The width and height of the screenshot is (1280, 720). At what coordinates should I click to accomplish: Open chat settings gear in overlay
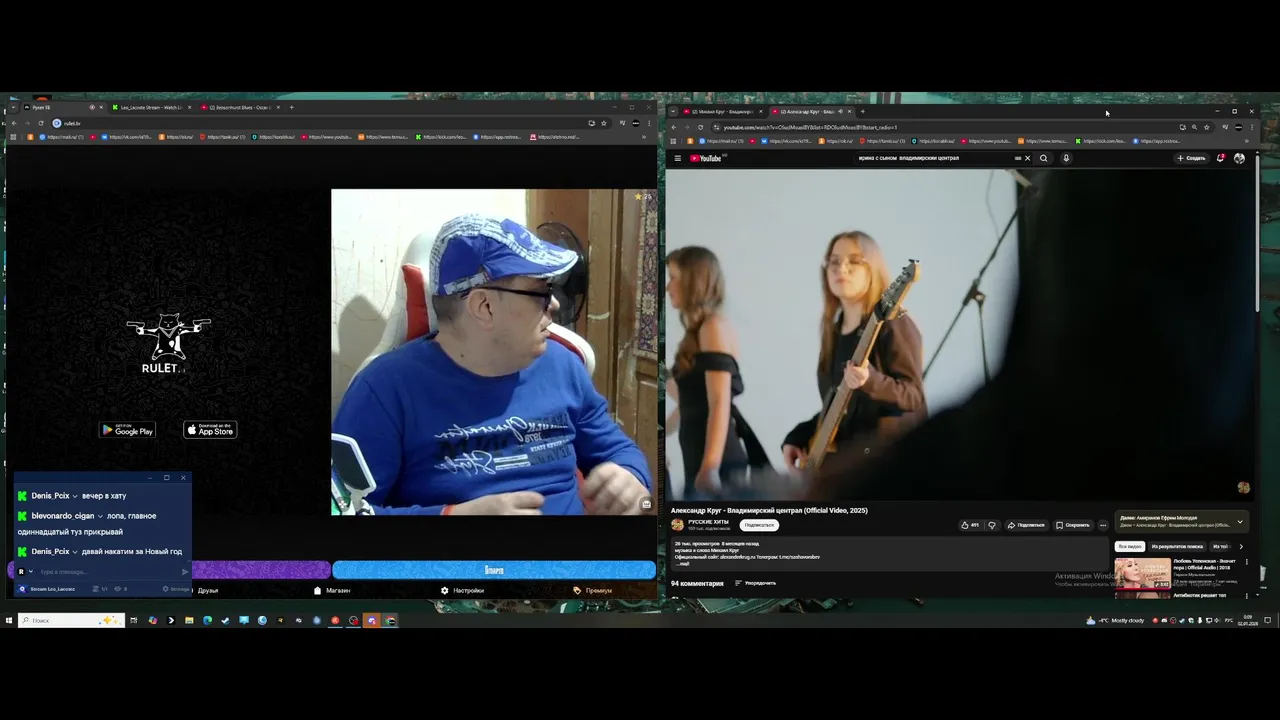178,589
